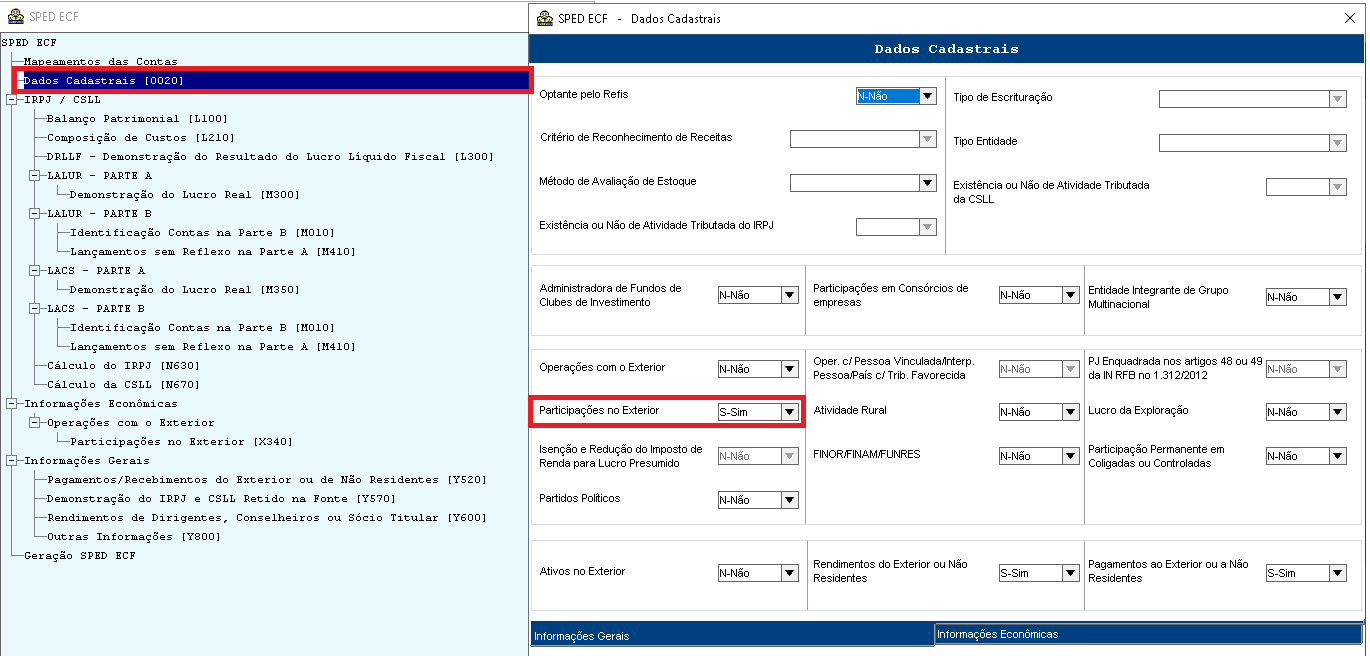Open the Tipo Entidade dropdown
Image resolution: width=1370 pixels, height=656 pixels.
tap(1338, 143)
